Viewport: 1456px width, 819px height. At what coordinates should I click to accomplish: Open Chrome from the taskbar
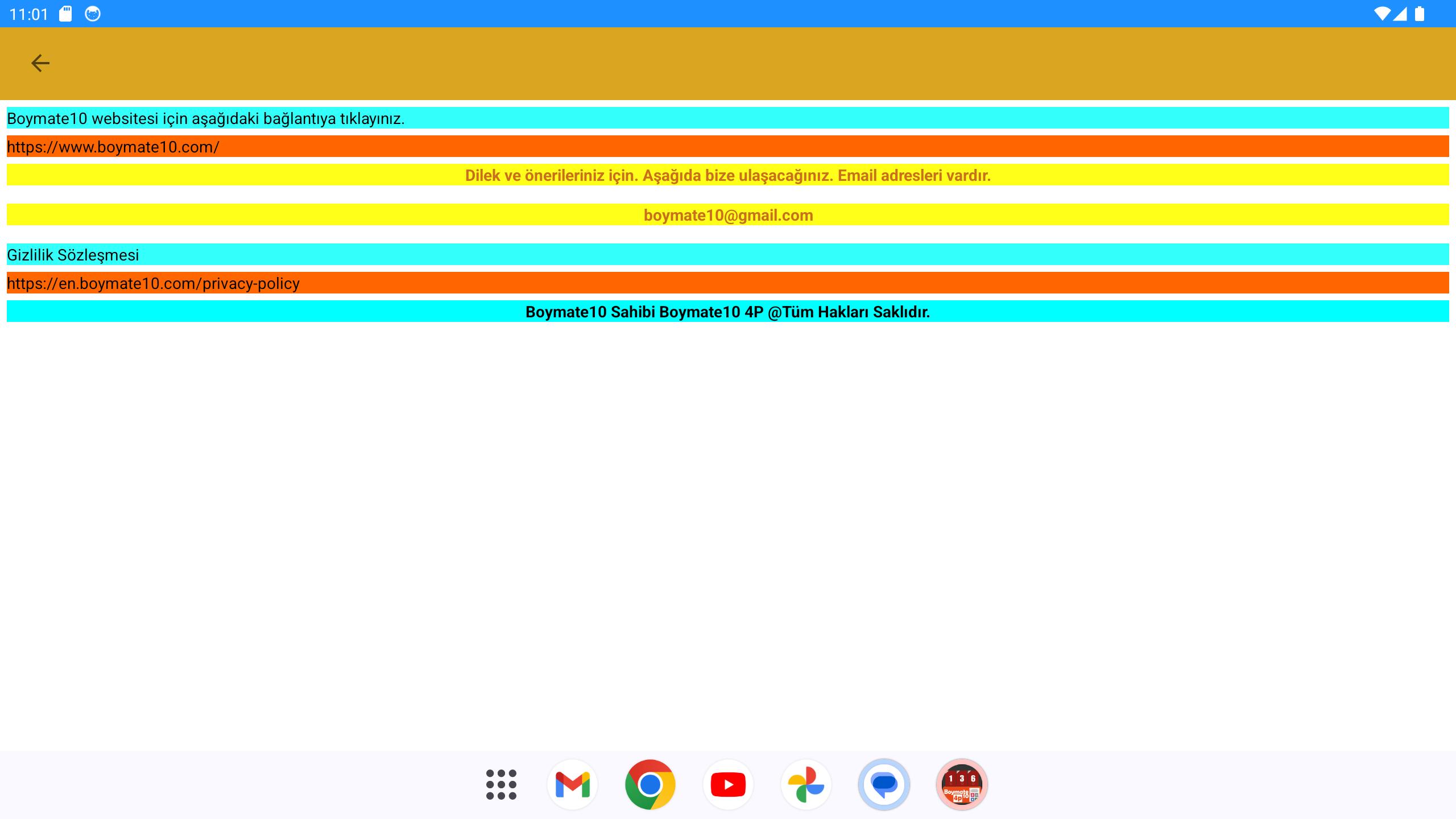pos(650,784)
